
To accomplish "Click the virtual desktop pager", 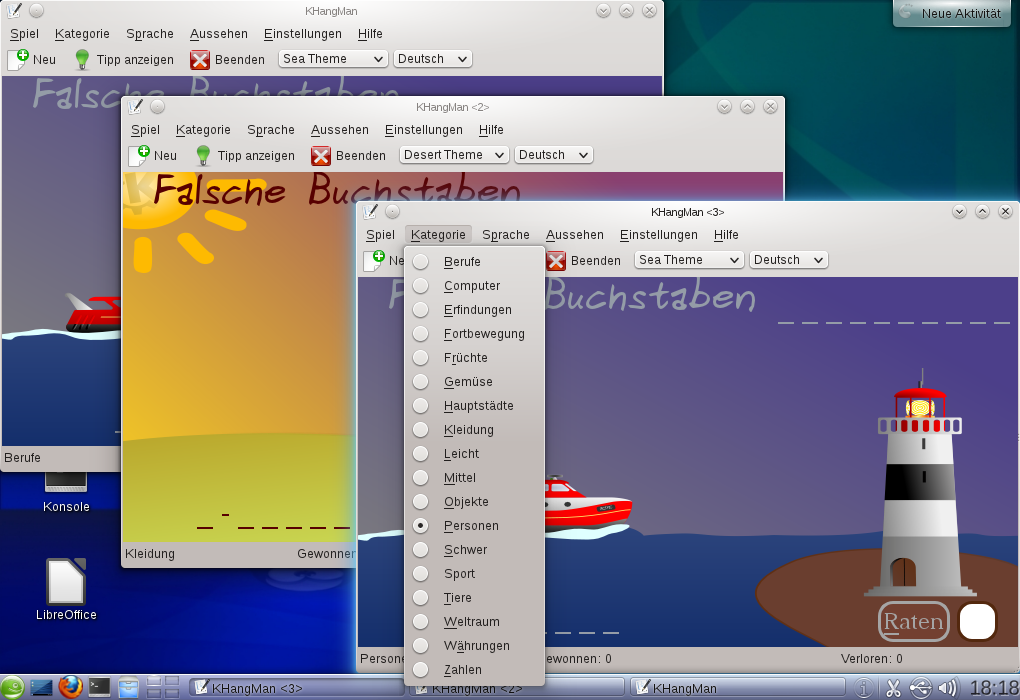I will (x=163, y=687).
